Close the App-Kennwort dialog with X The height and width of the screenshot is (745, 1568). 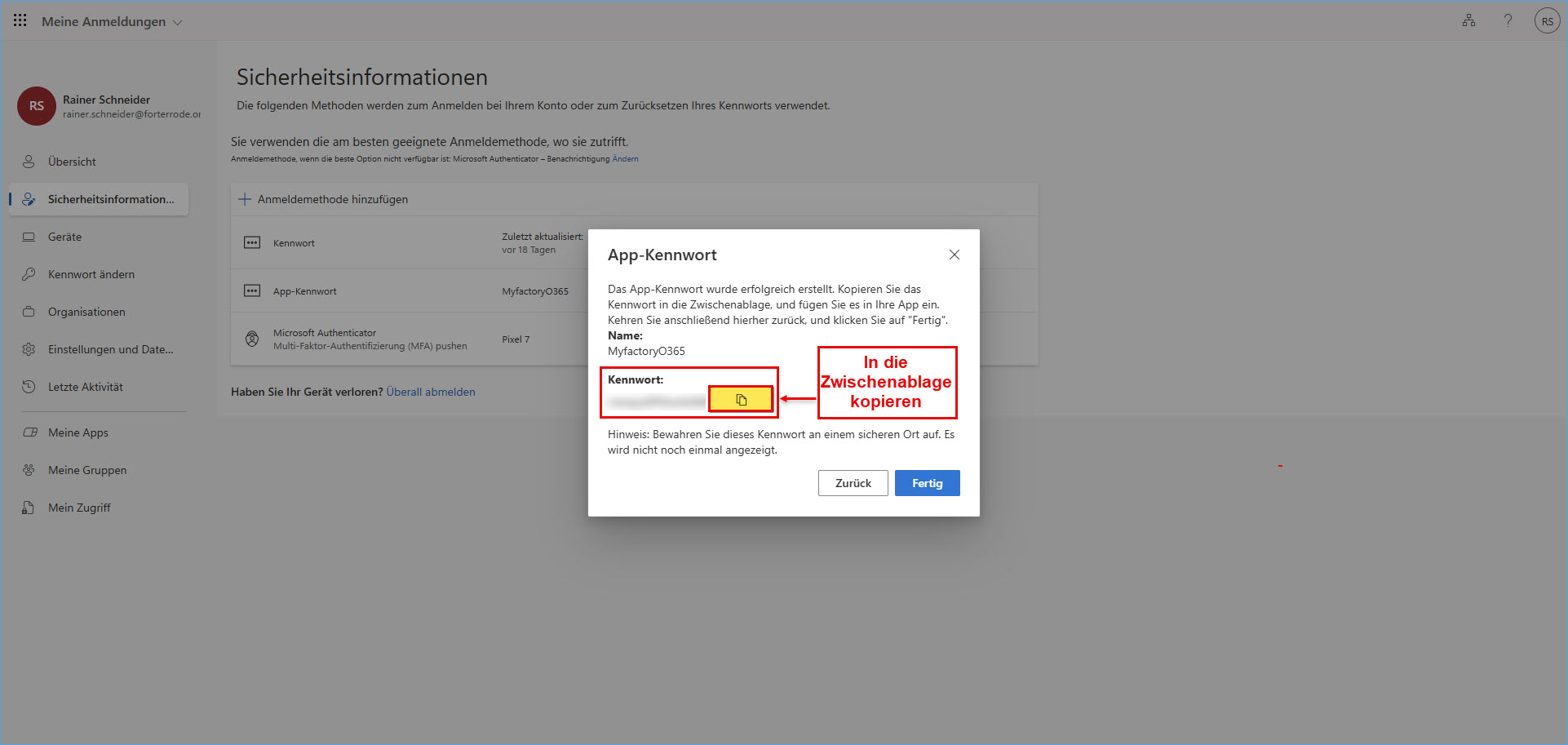955,255
